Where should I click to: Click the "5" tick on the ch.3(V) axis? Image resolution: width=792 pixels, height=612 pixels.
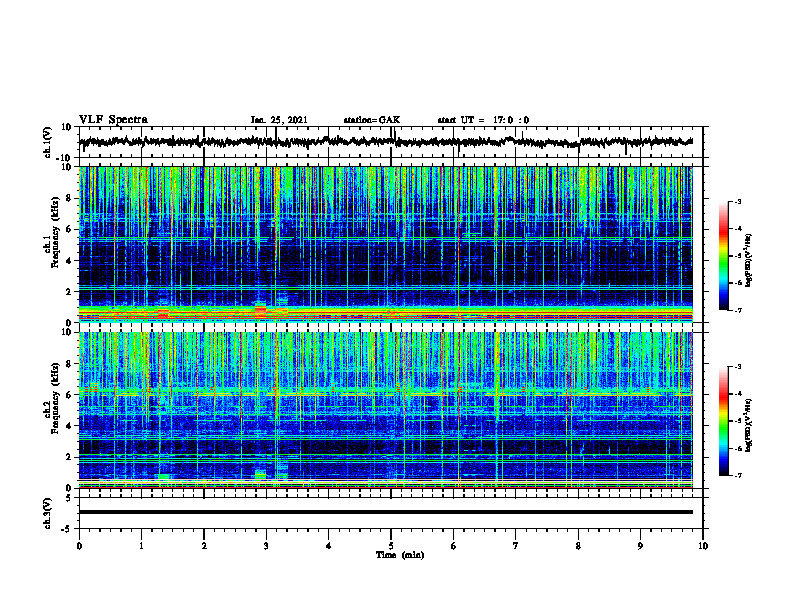[x=70, y=498]
